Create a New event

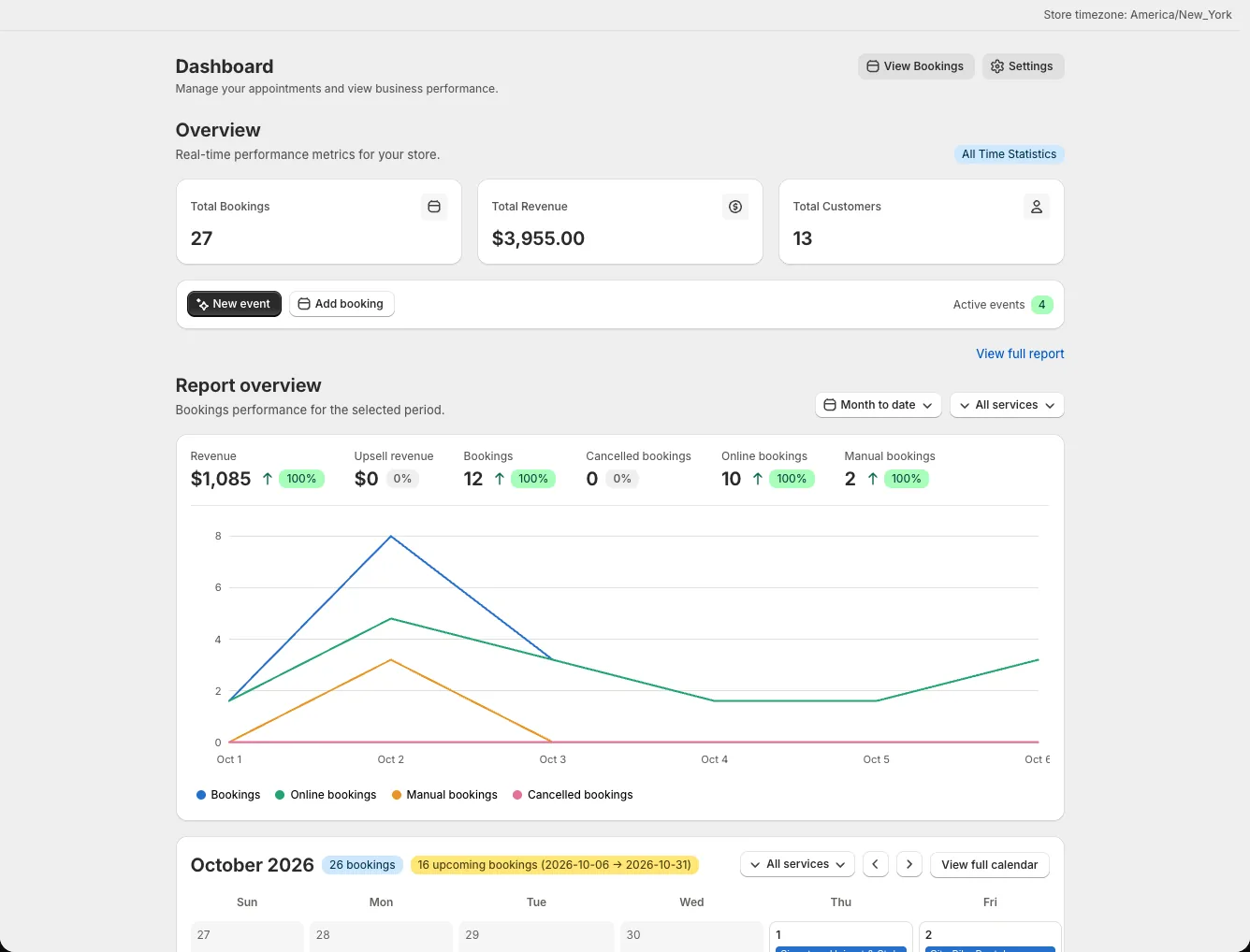coord(234,304)
